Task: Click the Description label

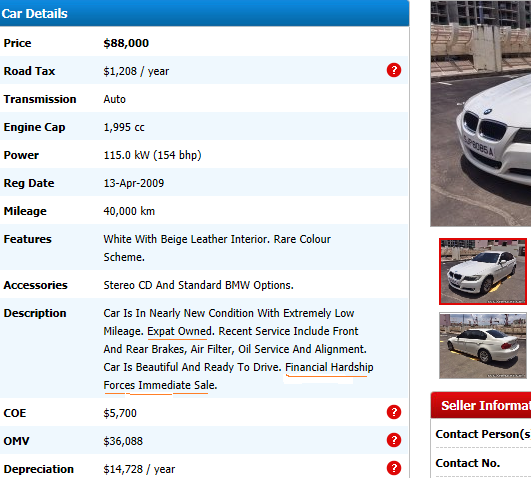Action: pos(35,313)
